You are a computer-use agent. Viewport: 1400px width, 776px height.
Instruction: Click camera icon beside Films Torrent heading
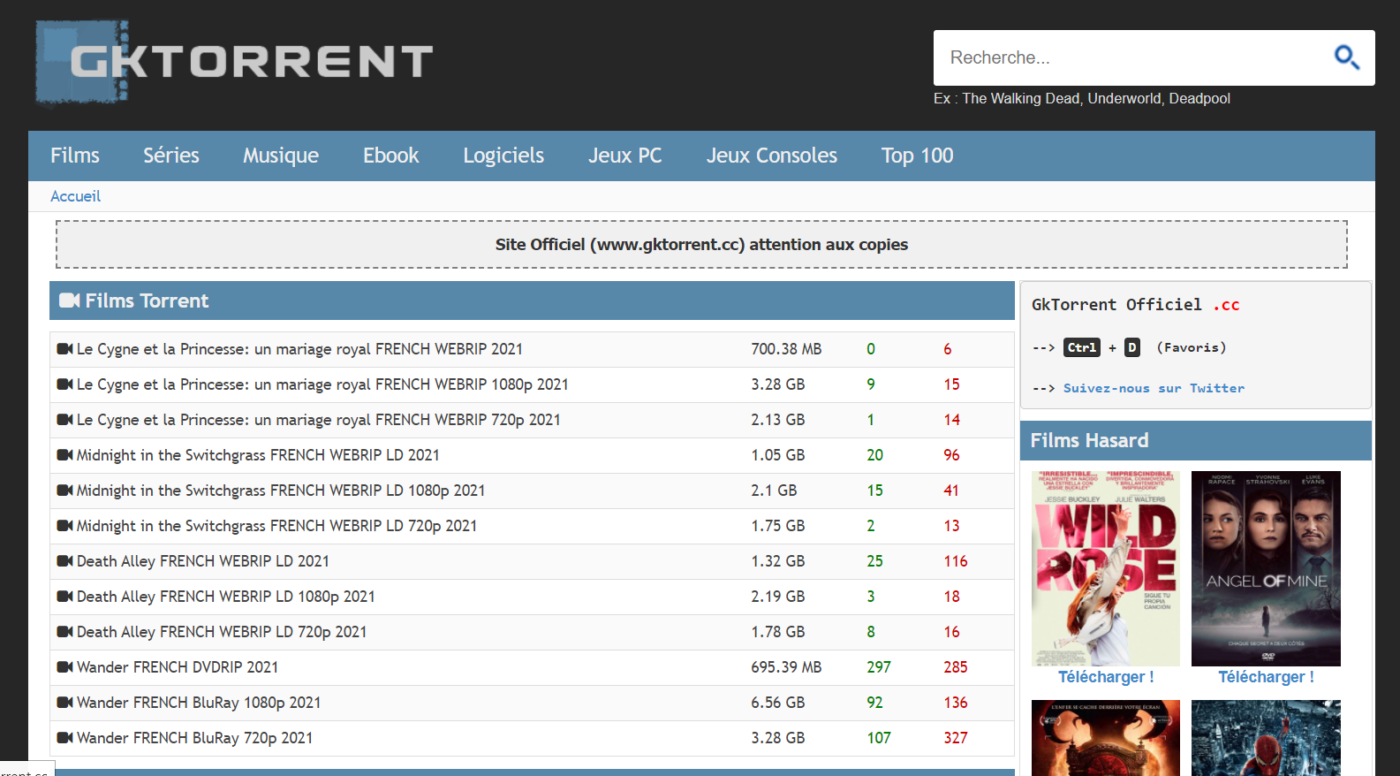(x=69, y=301)
